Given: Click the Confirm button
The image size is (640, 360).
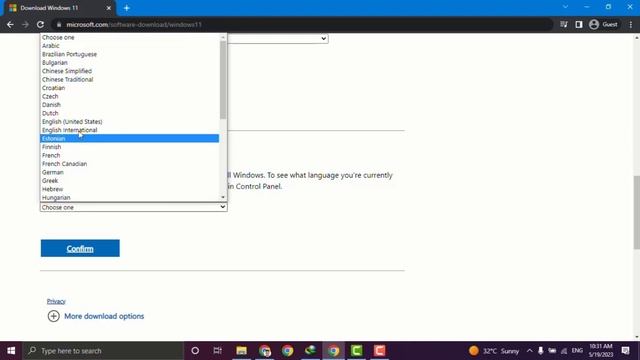Looking at the screenshot, I should pyautogui.click(x=80, y=248).
